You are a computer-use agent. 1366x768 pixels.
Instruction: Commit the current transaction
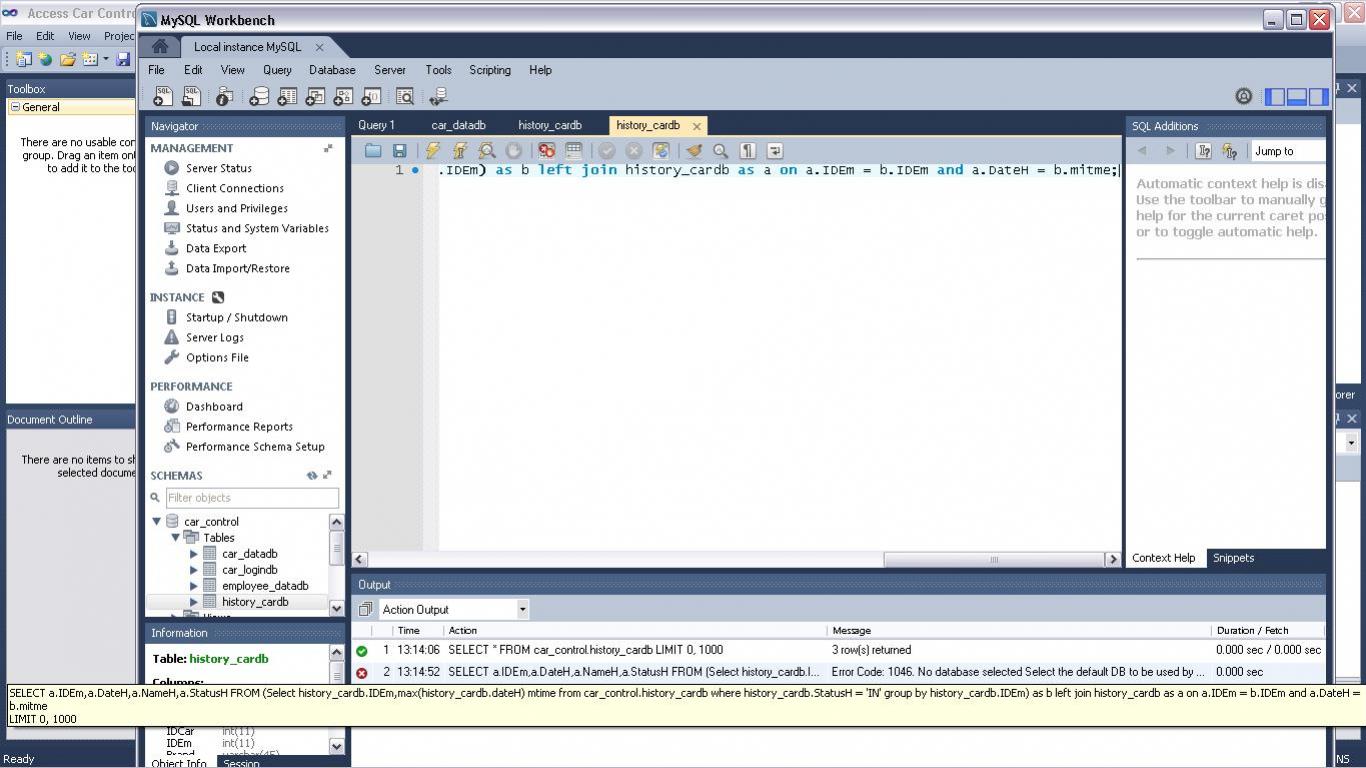pos(606,151)
